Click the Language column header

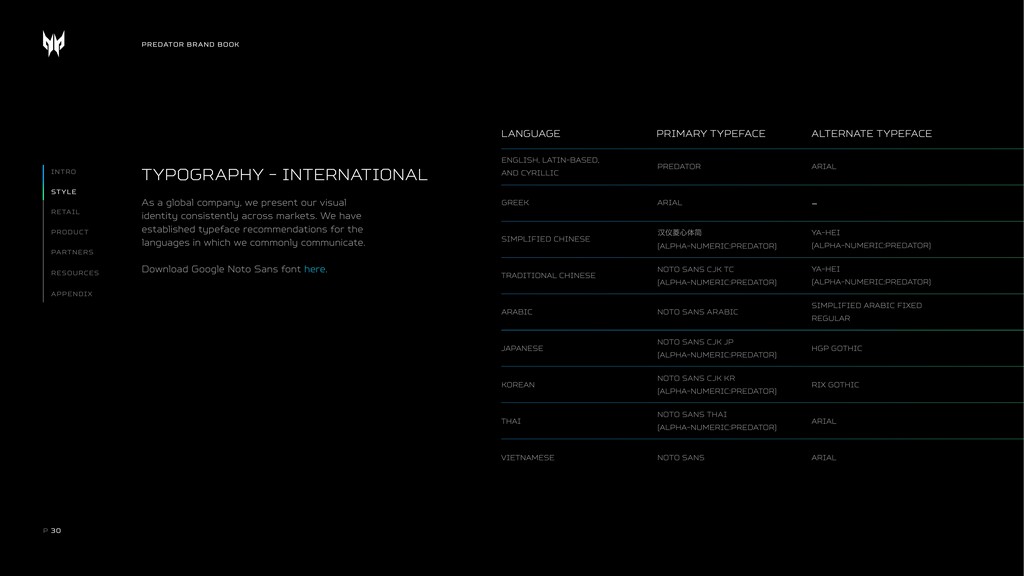pyautogui.click(x=530, y=134)
